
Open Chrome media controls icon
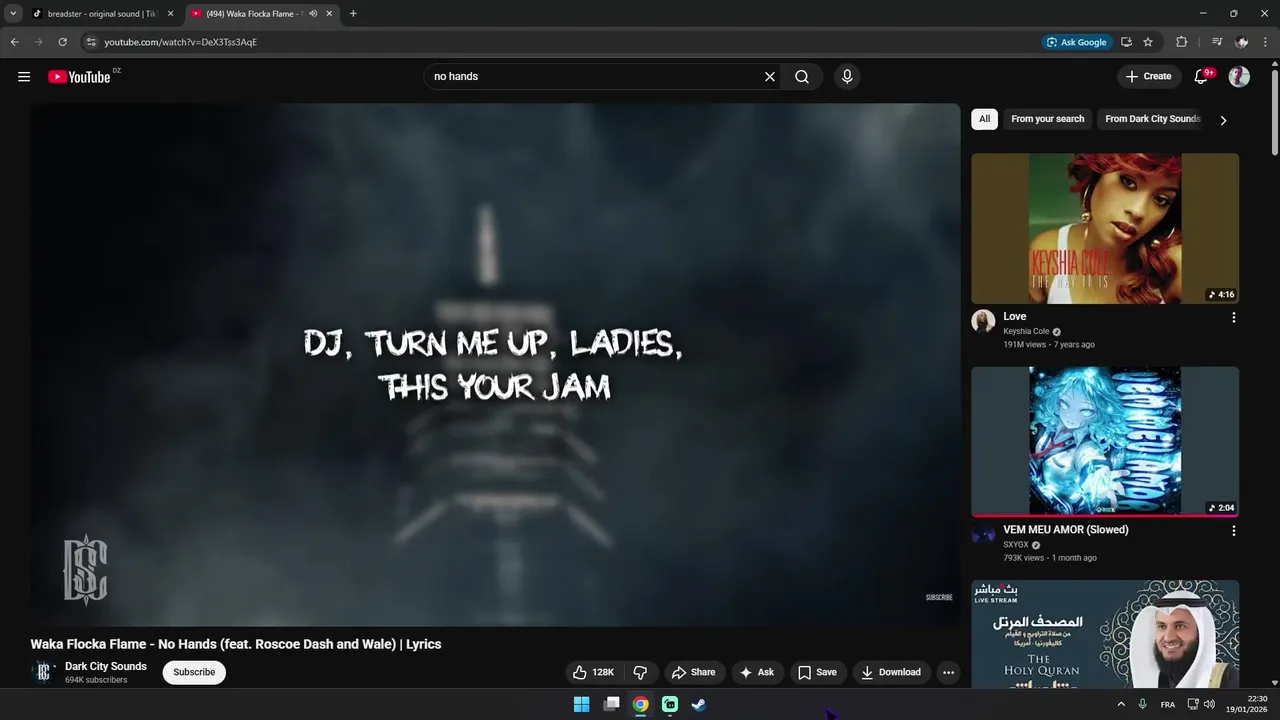[x=1217, y=42]
